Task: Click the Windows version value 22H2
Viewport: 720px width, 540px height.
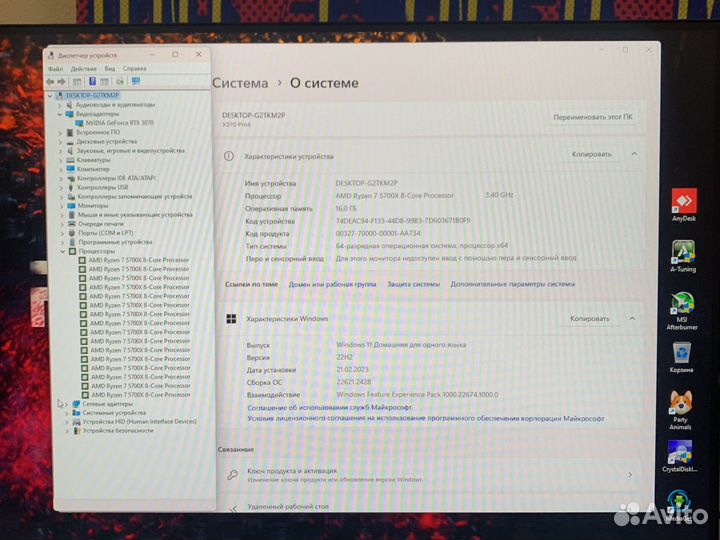Action: click(344, 357)
